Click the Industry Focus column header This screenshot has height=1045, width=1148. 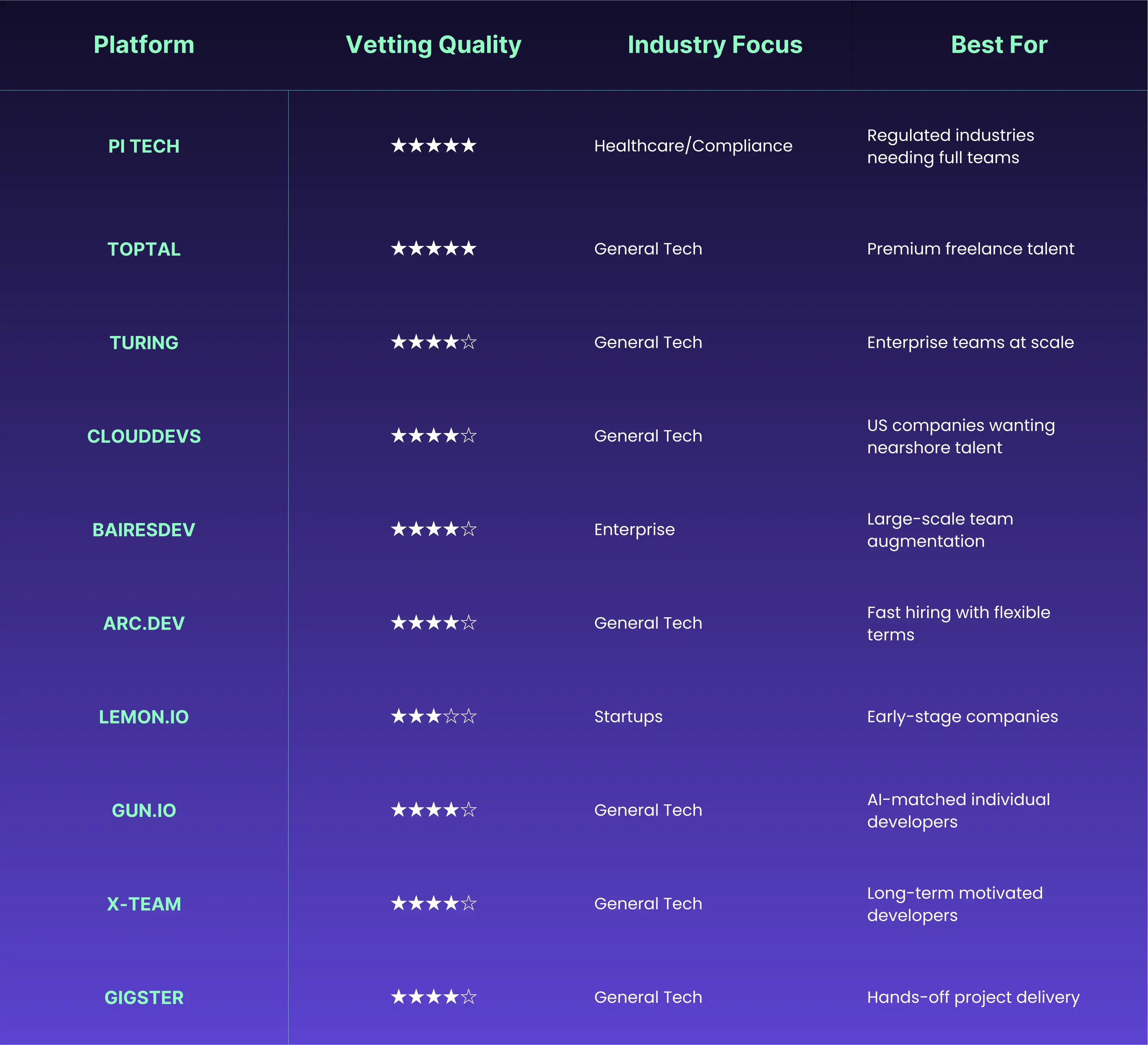point(715,45)
